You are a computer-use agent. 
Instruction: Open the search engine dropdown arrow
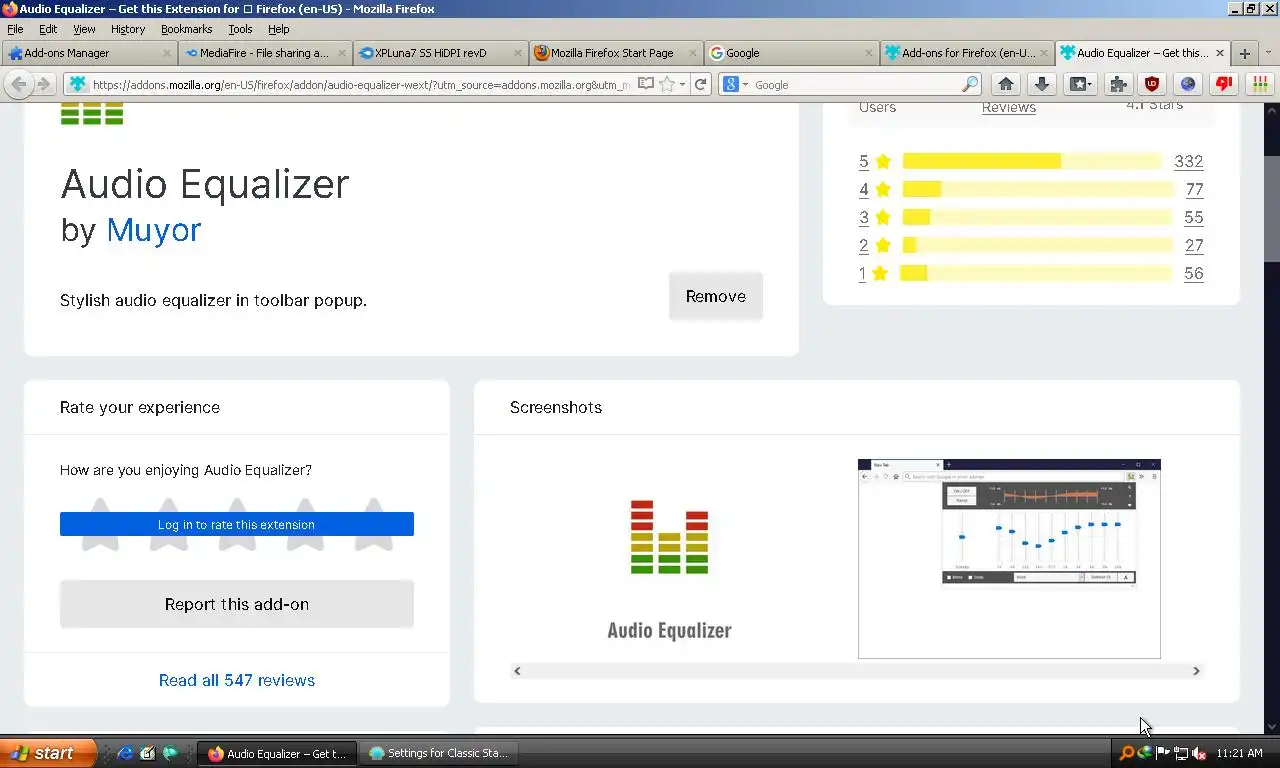745,85
